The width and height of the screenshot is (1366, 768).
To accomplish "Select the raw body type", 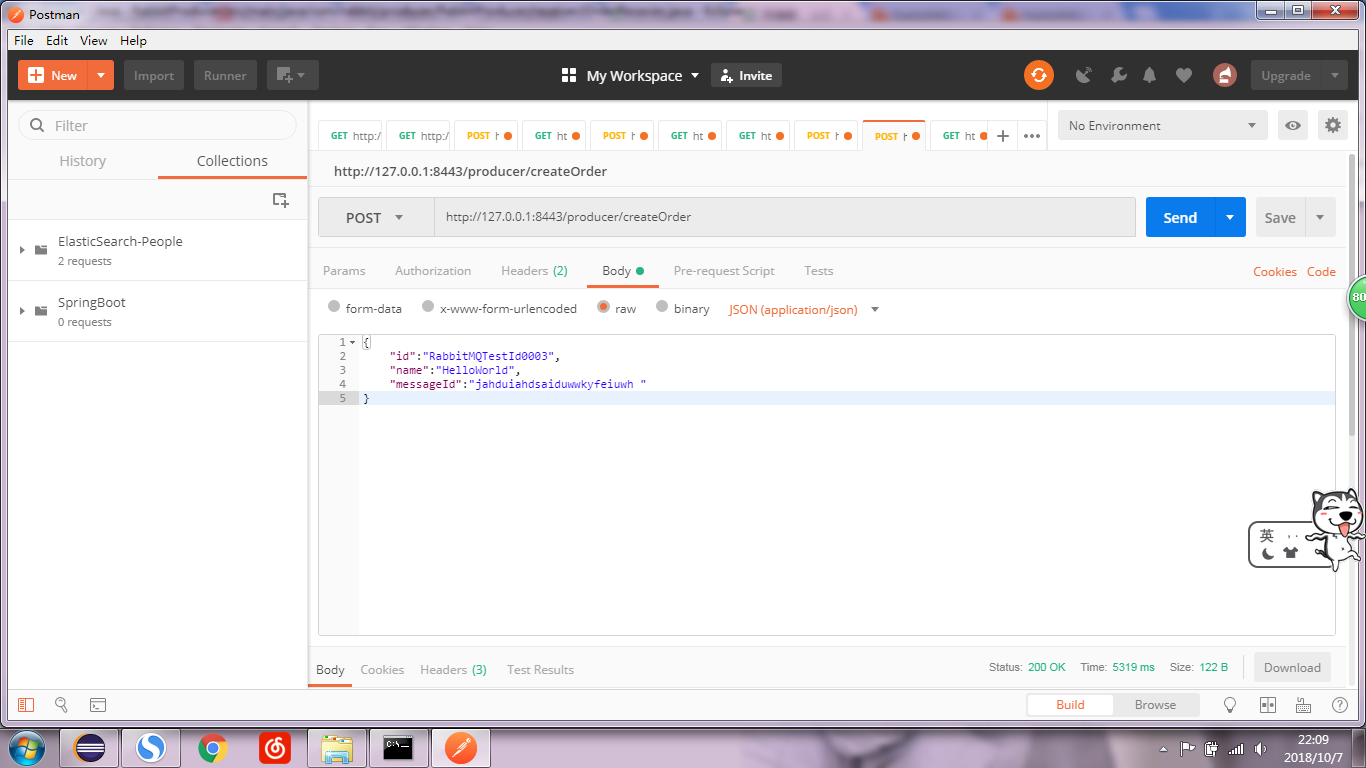I will [x=603, y=308].
